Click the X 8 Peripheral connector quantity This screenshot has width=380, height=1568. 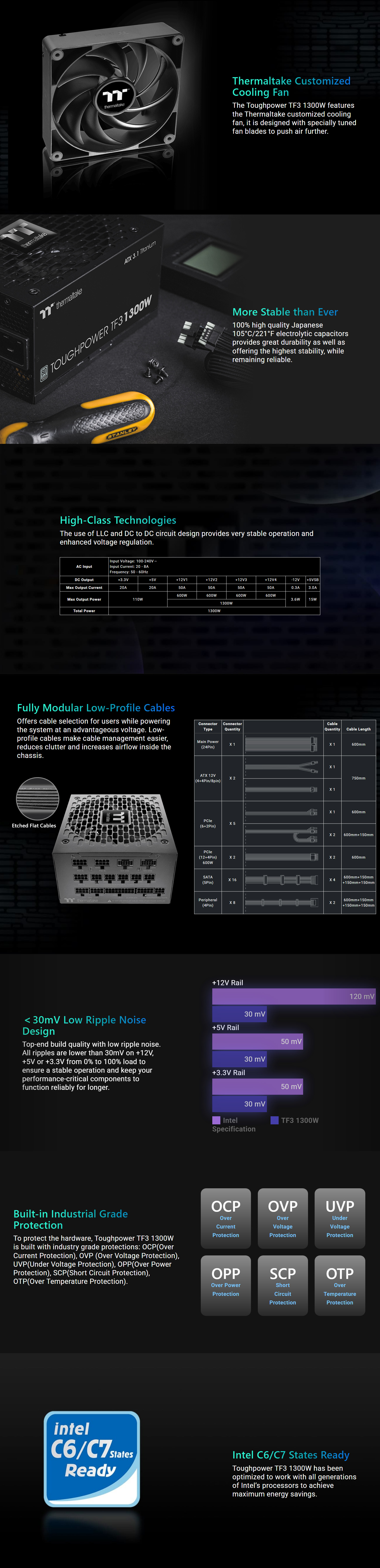click(232, 903)
